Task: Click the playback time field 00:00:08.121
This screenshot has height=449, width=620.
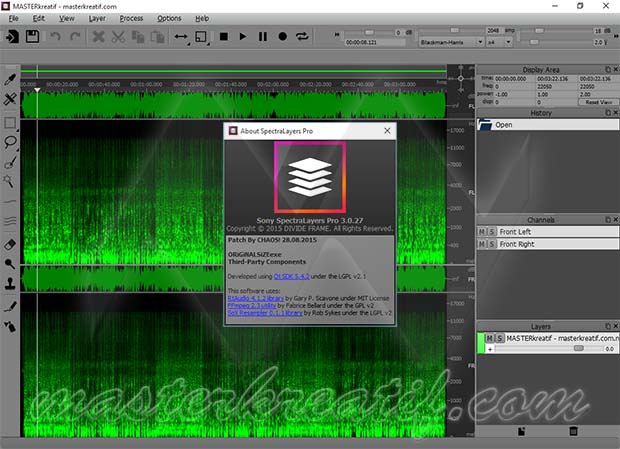Action: [x=374, y=42]
